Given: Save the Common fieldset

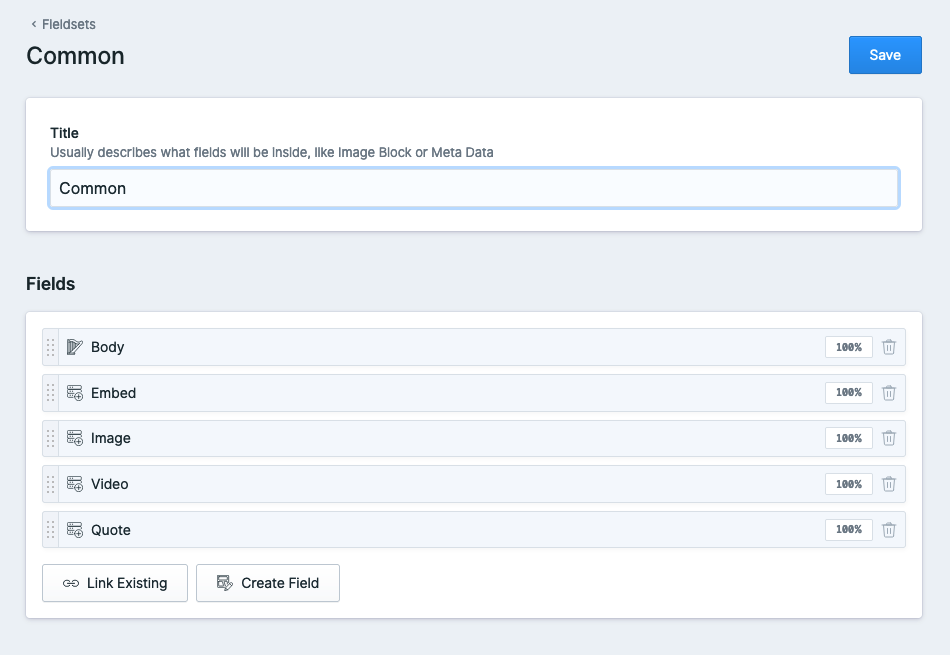Looking at the screenshot, I should (885, 55).
